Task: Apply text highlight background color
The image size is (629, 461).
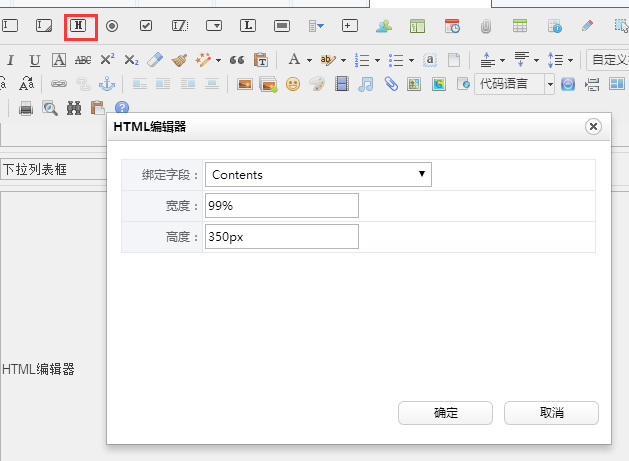Action: coord(328,60)
